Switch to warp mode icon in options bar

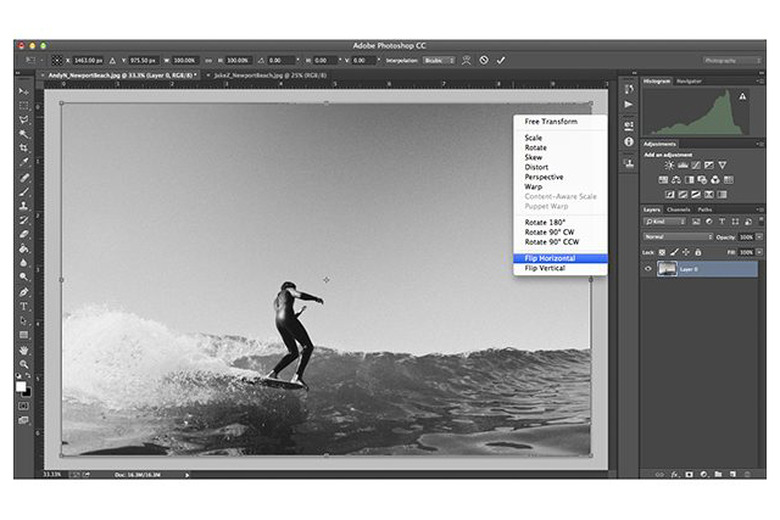tap(467, 60)
